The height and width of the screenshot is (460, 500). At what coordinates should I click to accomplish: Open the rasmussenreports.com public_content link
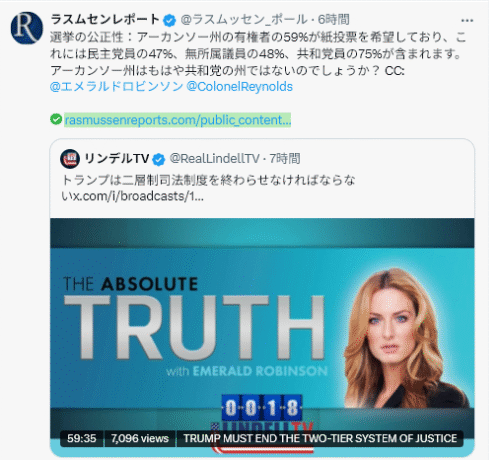tap(178, 120)
